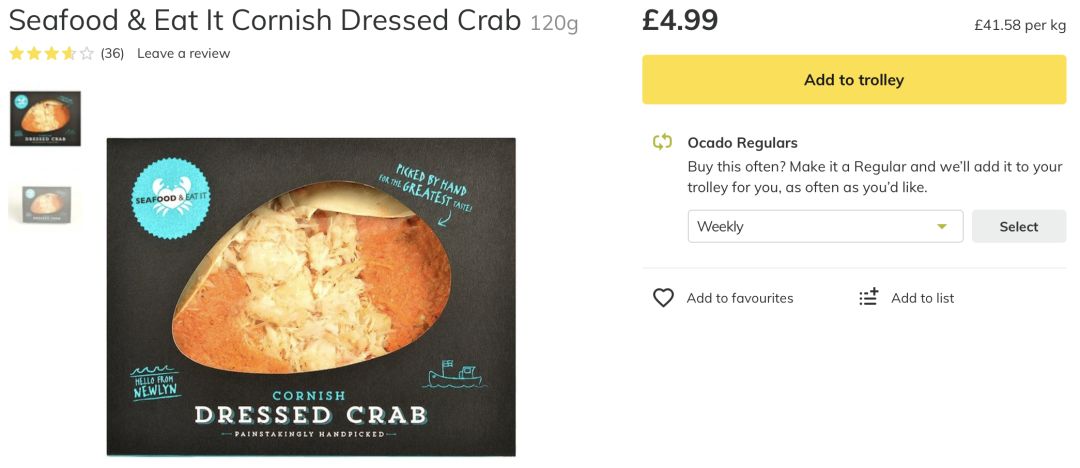Viewport: 1080px width, 468px height.
Task: Click the £4.99 price
Action: [x=680, y=20]
